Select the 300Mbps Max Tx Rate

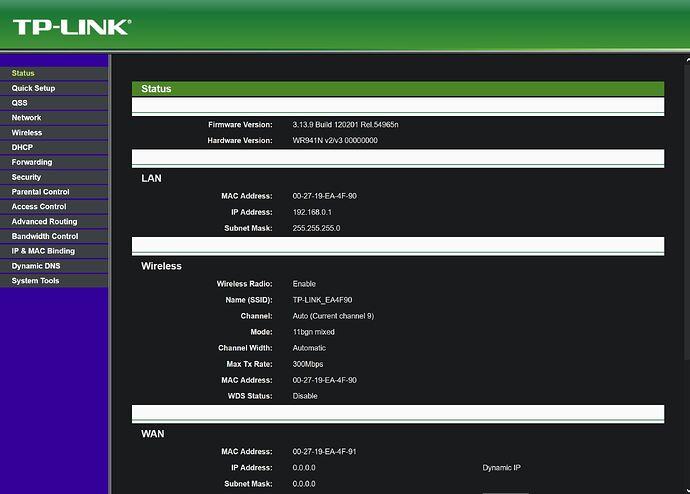(308, 364)
